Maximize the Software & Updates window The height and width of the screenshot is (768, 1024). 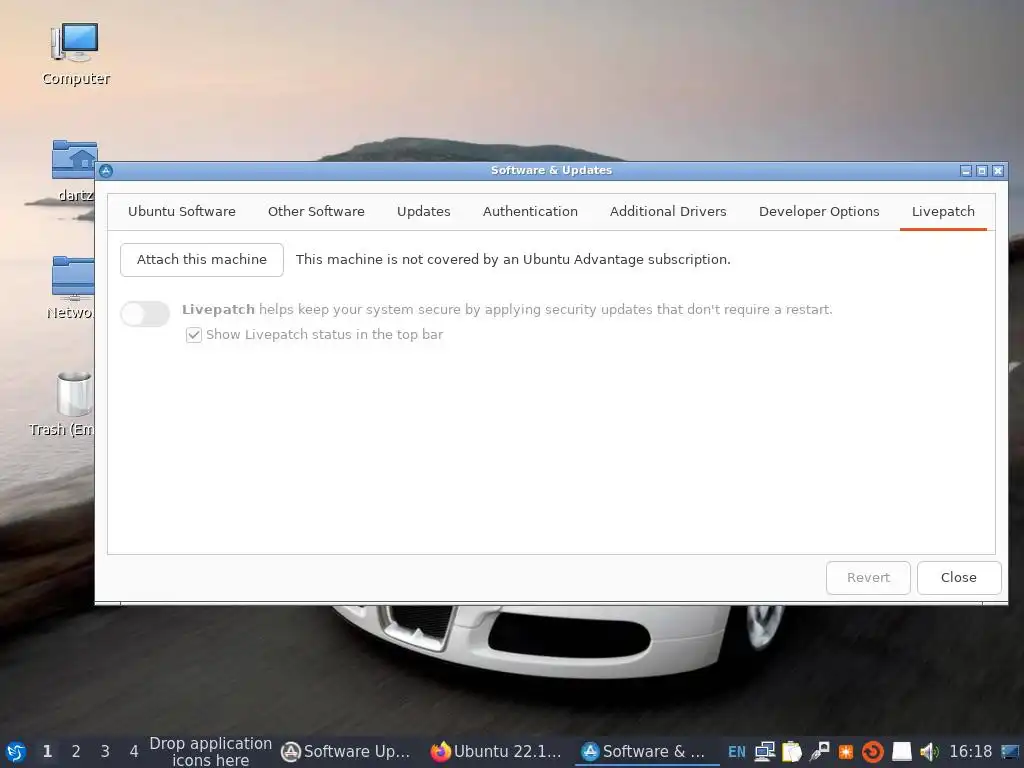click(982, 171)
